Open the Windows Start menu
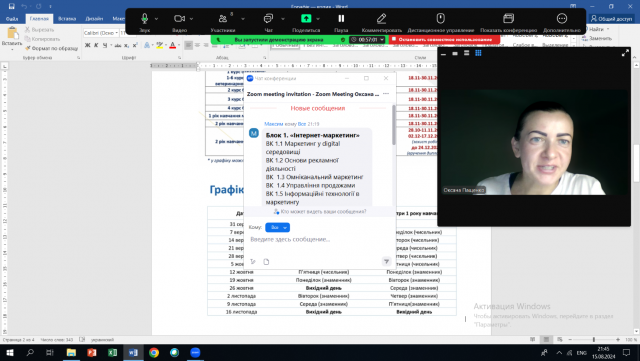This screenshot has width=640, height=361. (x=9, y=352)
